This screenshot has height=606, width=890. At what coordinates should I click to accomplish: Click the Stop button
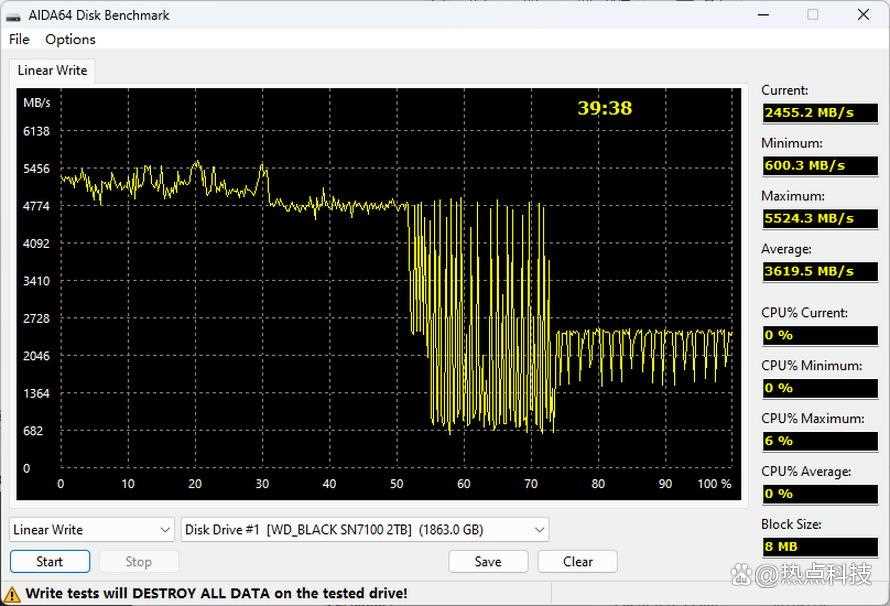click(138, 562)
